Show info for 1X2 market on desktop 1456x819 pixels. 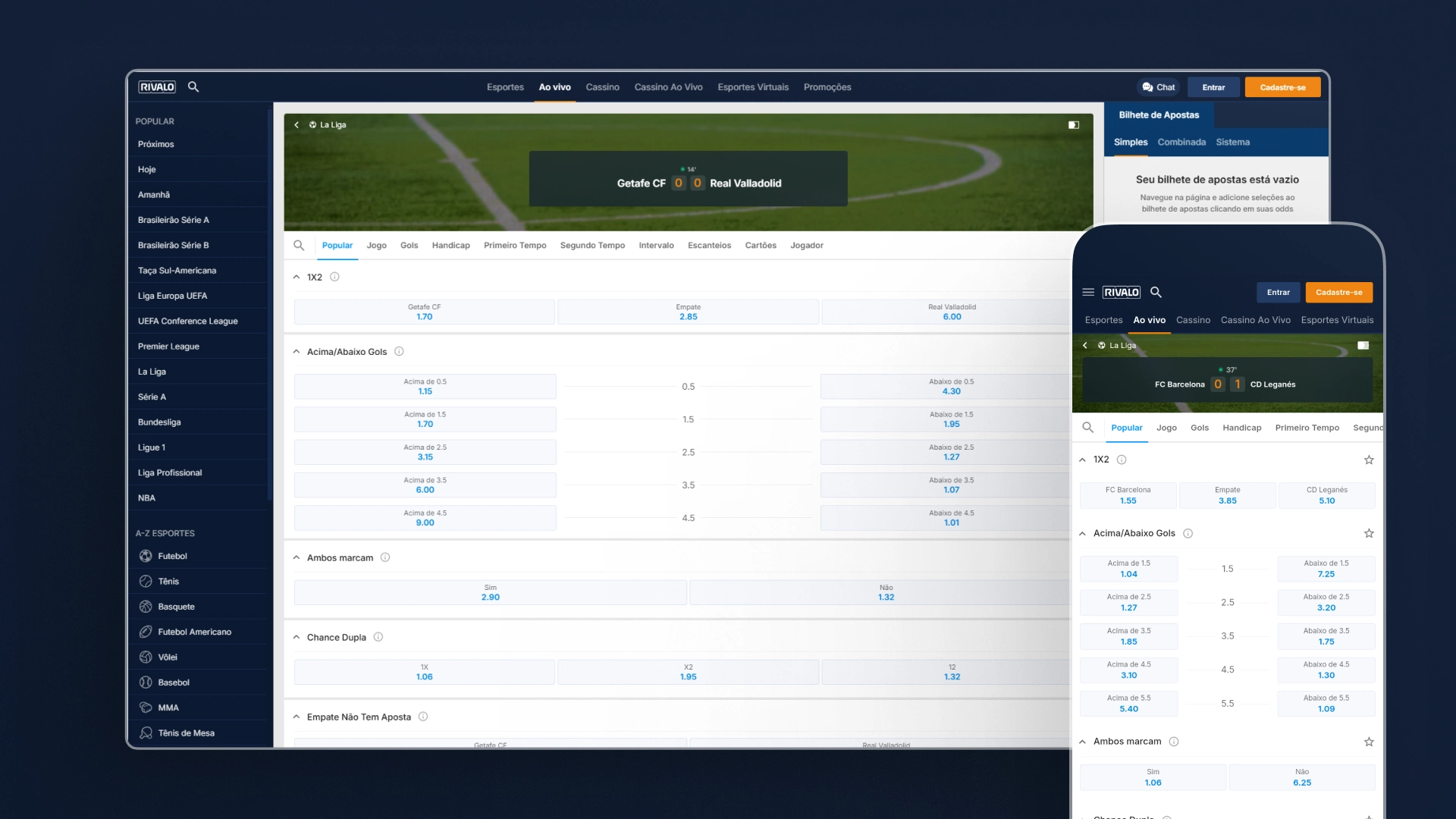(334, 278)
